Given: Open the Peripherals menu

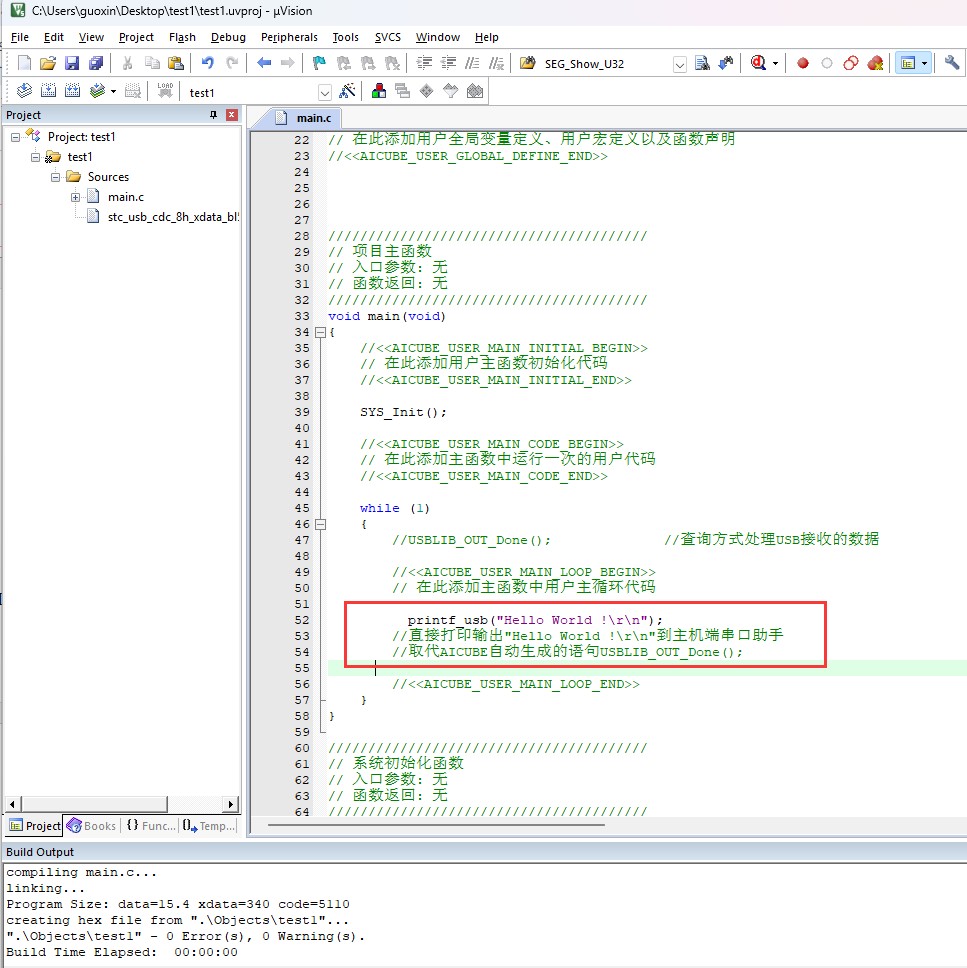Looking at the screenshot, I should coord(289,37).
